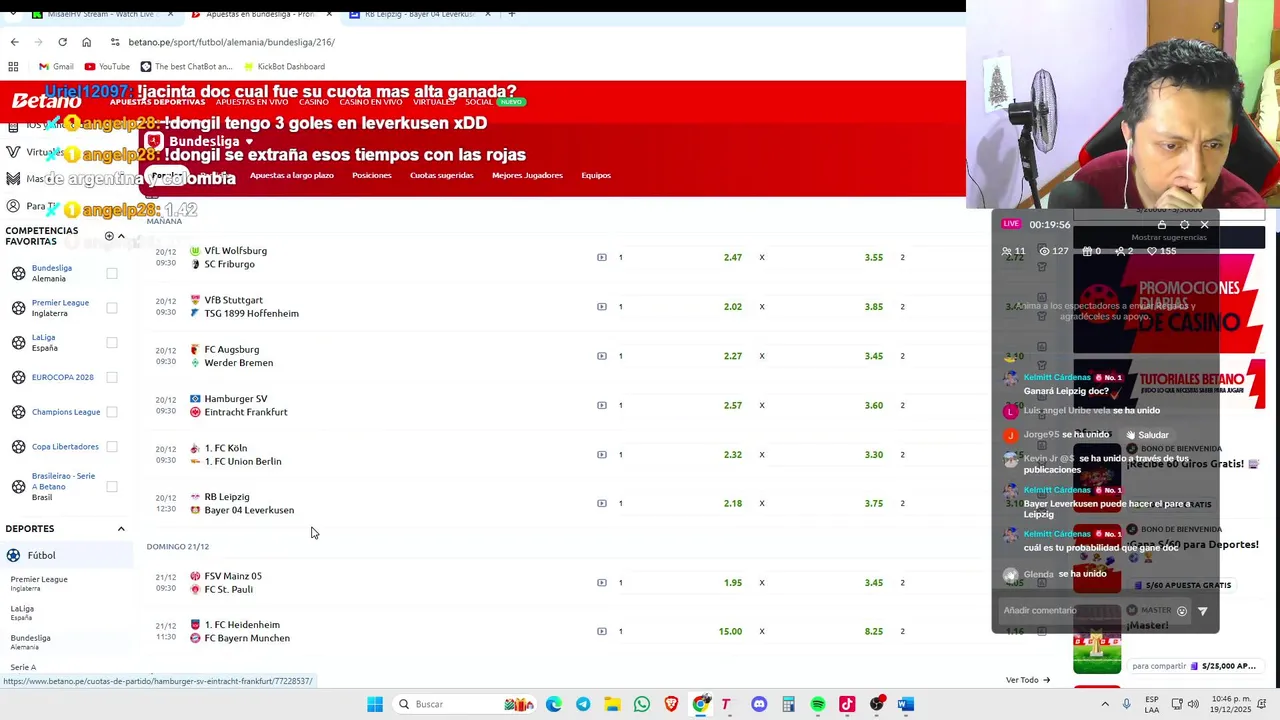Open the Windows Start menu
This screenshot has height=720, width=1280.
tap(375, 704)
